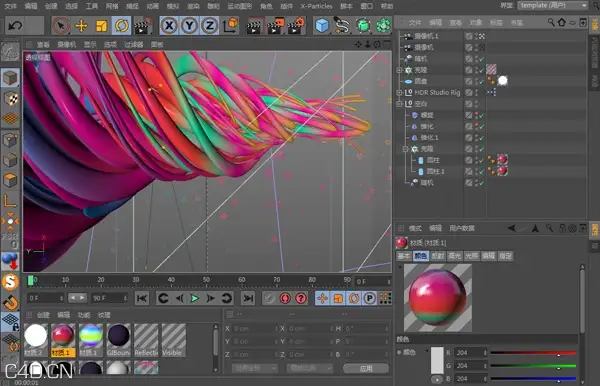
Task: Click Record Active Objects red button
Action: [285, 298]
